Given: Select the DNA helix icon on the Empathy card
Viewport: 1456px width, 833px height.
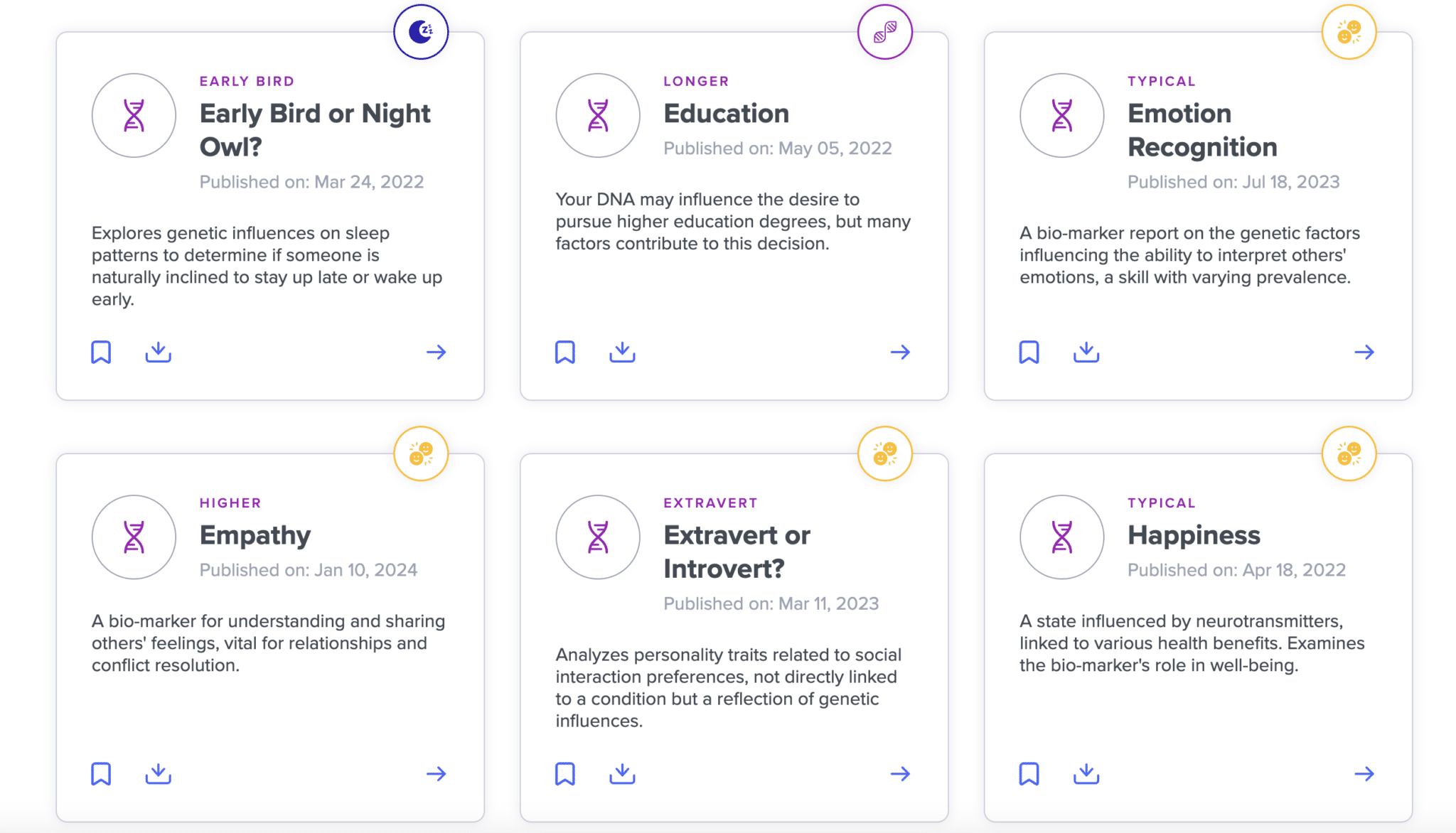Looking at the screenshot, I should click(134, 537).
